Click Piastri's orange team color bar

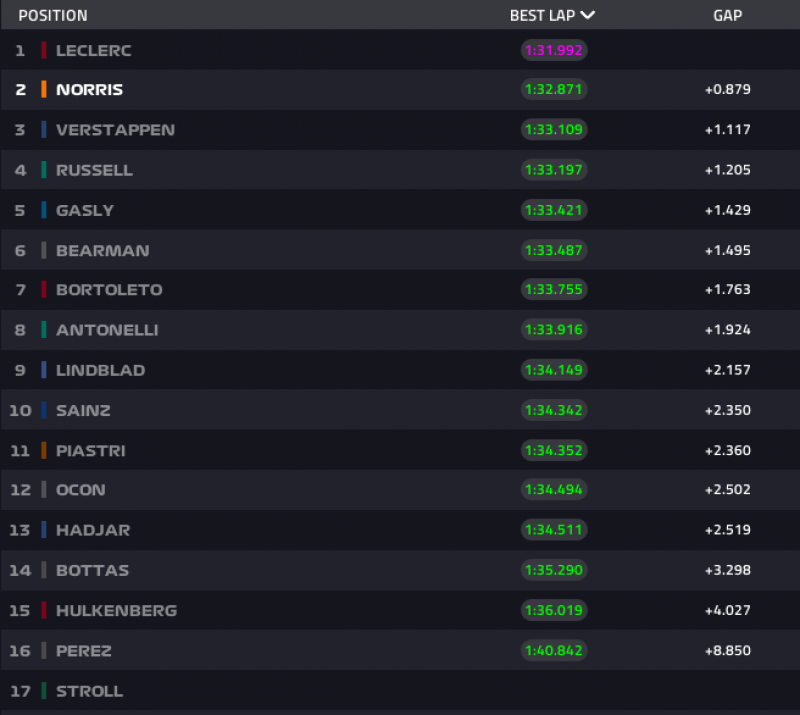coord(44,450)
